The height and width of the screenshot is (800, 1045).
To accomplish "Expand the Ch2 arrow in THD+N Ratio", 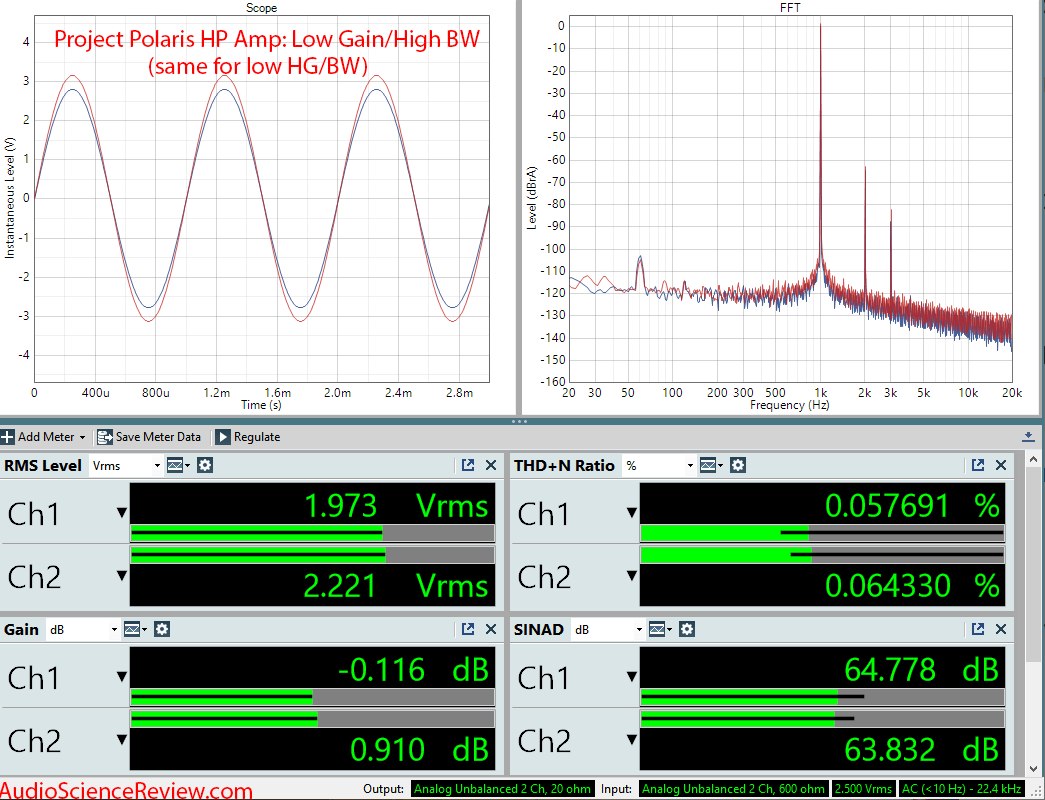I will (631, 575).
